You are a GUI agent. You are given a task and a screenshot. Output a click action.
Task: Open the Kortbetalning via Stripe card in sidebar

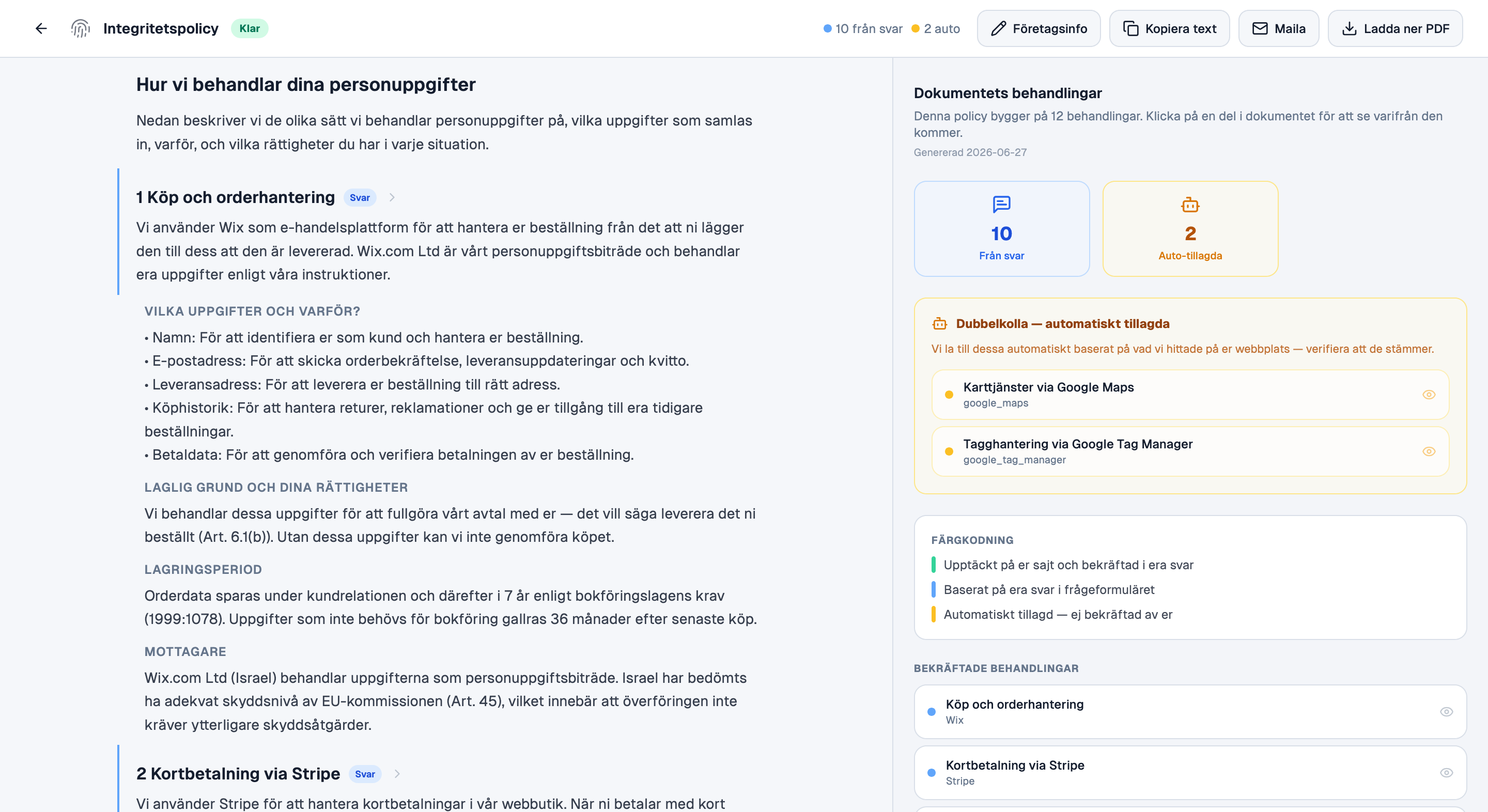(x=1190, y=773)
